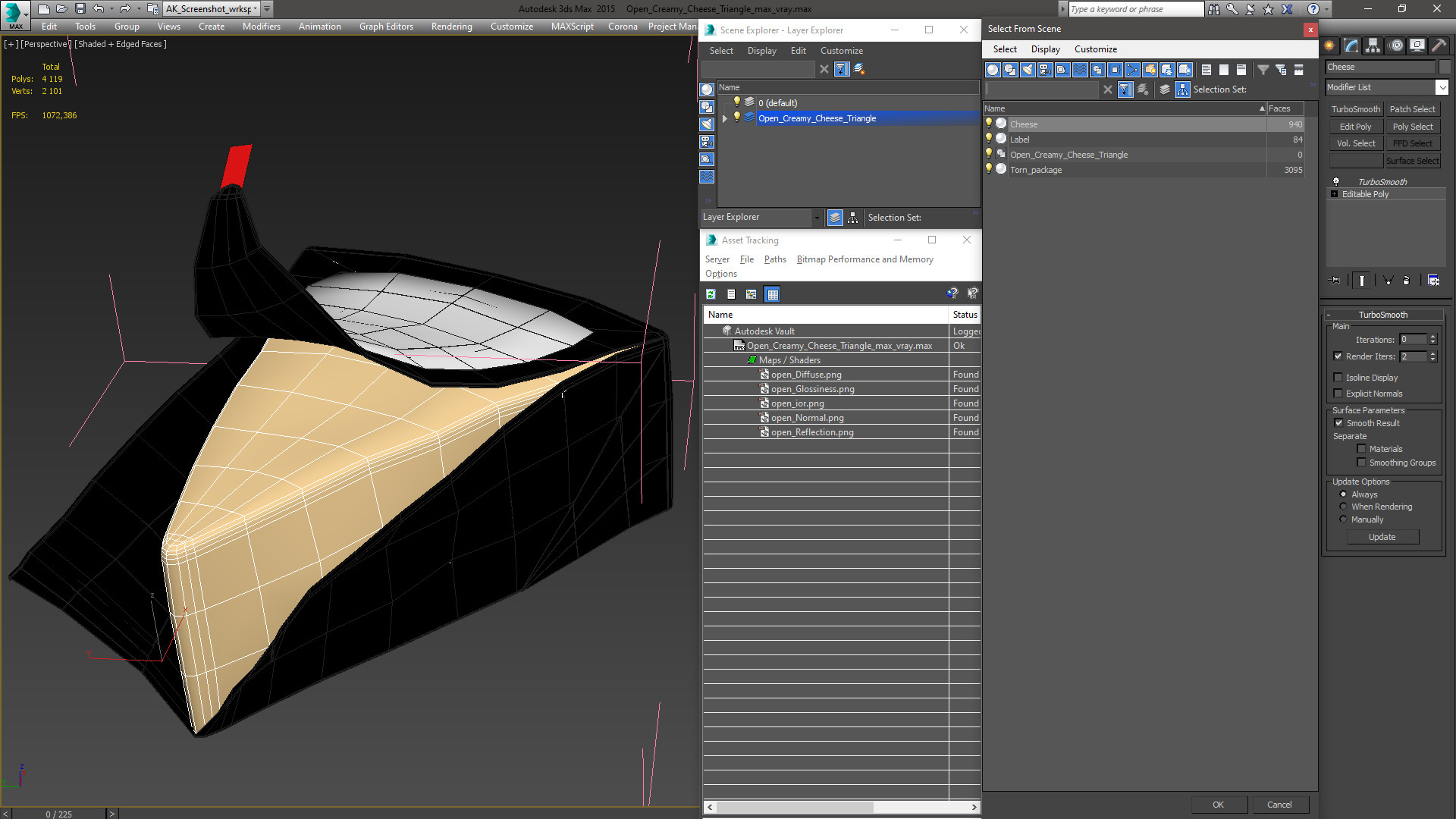
Task: Click Save icon in main toolbar
Action: tap(80, 9)
